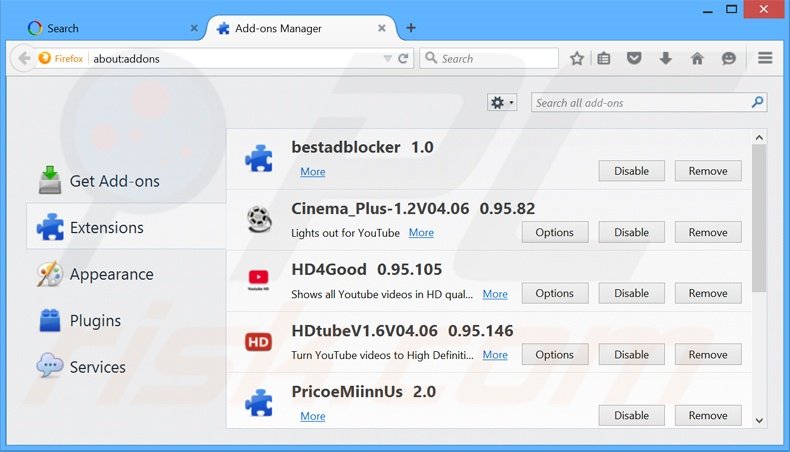790x452 pixels.
Task: Select the Extensions category
Action: point(126,227)
